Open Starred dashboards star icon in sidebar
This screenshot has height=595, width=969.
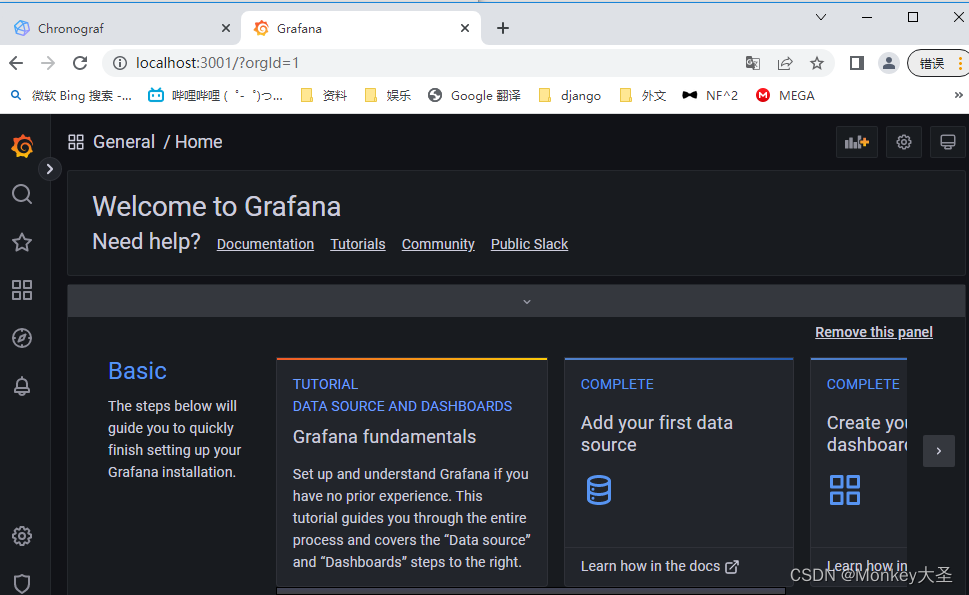(22, 242)
